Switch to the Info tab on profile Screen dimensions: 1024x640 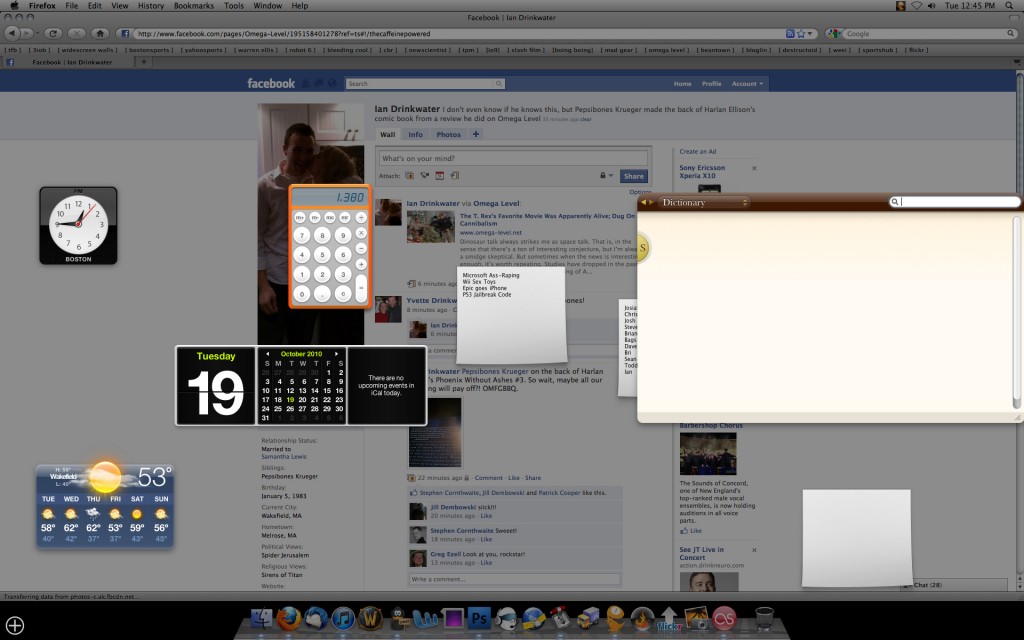pos(415,135)
